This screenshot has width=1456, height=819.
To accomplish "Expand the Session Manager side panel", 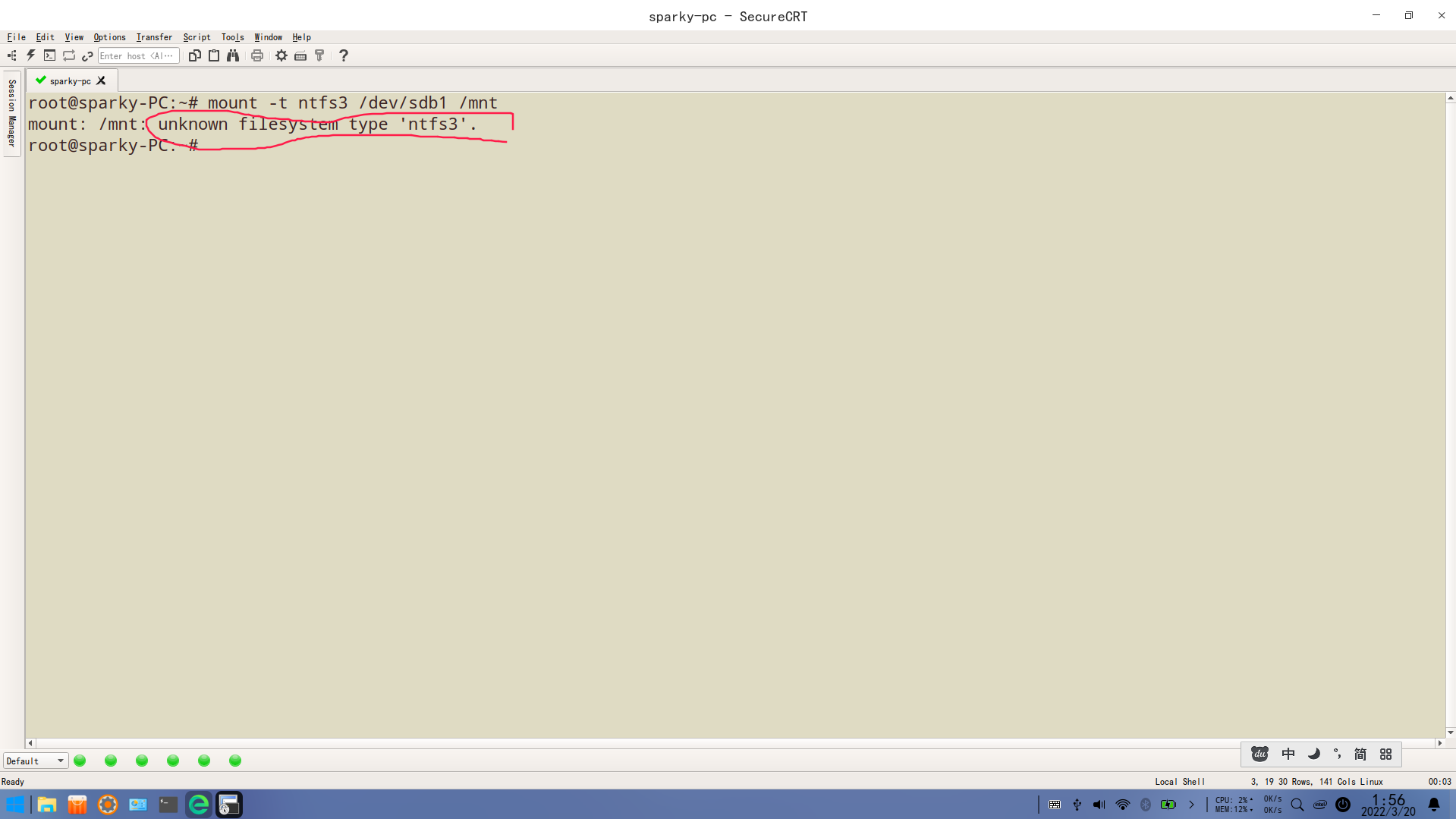I will [12, 114].
